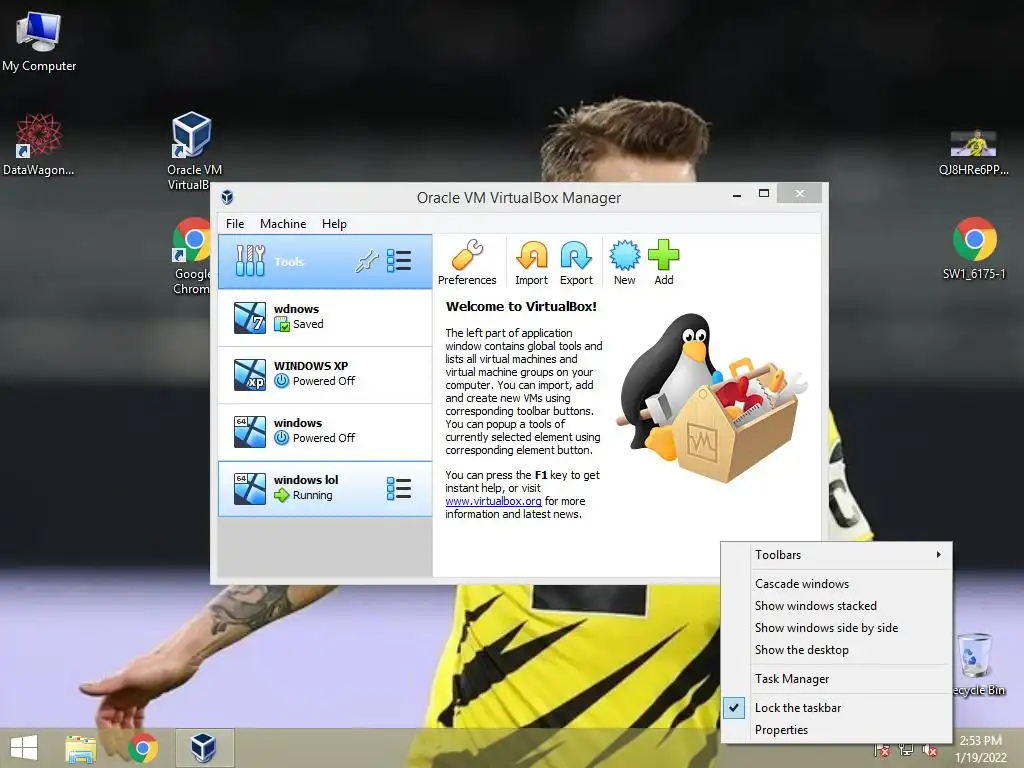Click the 64-bit icon of windows lol

click(250, 488)
